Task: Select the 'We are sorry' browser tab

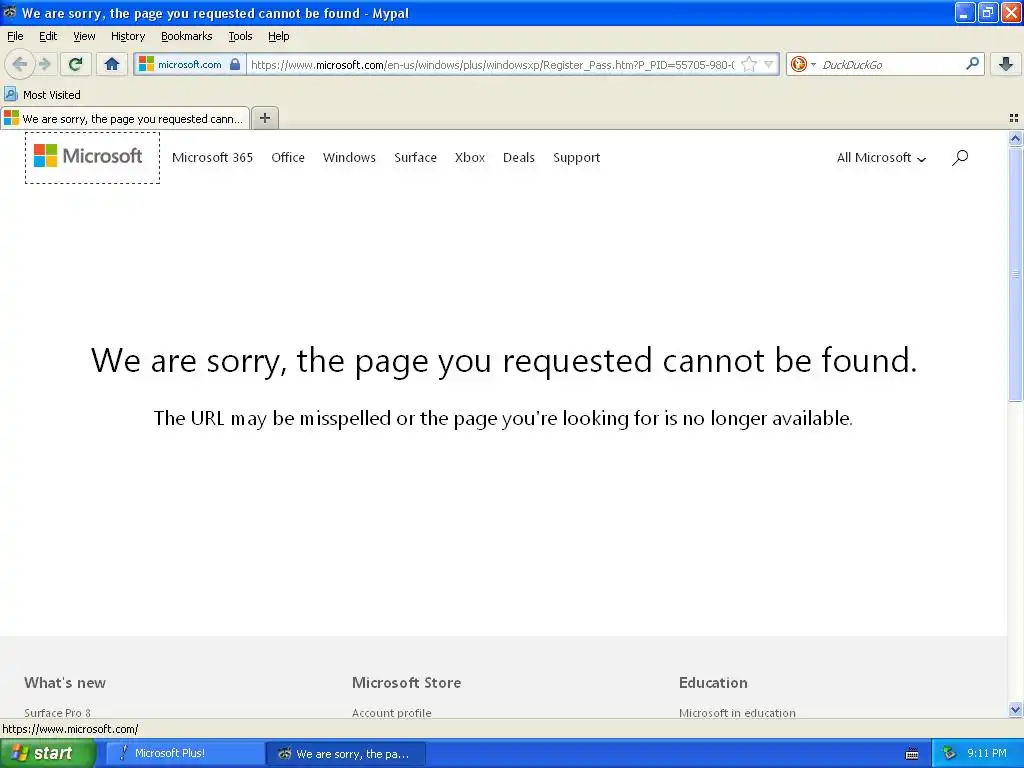Action: tap(125, 118)
